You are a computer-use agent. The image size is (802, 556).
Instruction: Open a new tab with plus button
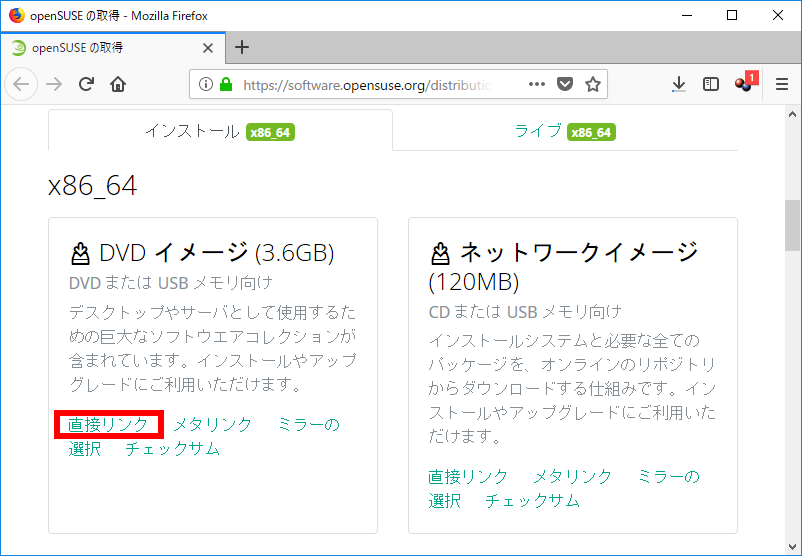pyautogui.click(x=242, y=48)
